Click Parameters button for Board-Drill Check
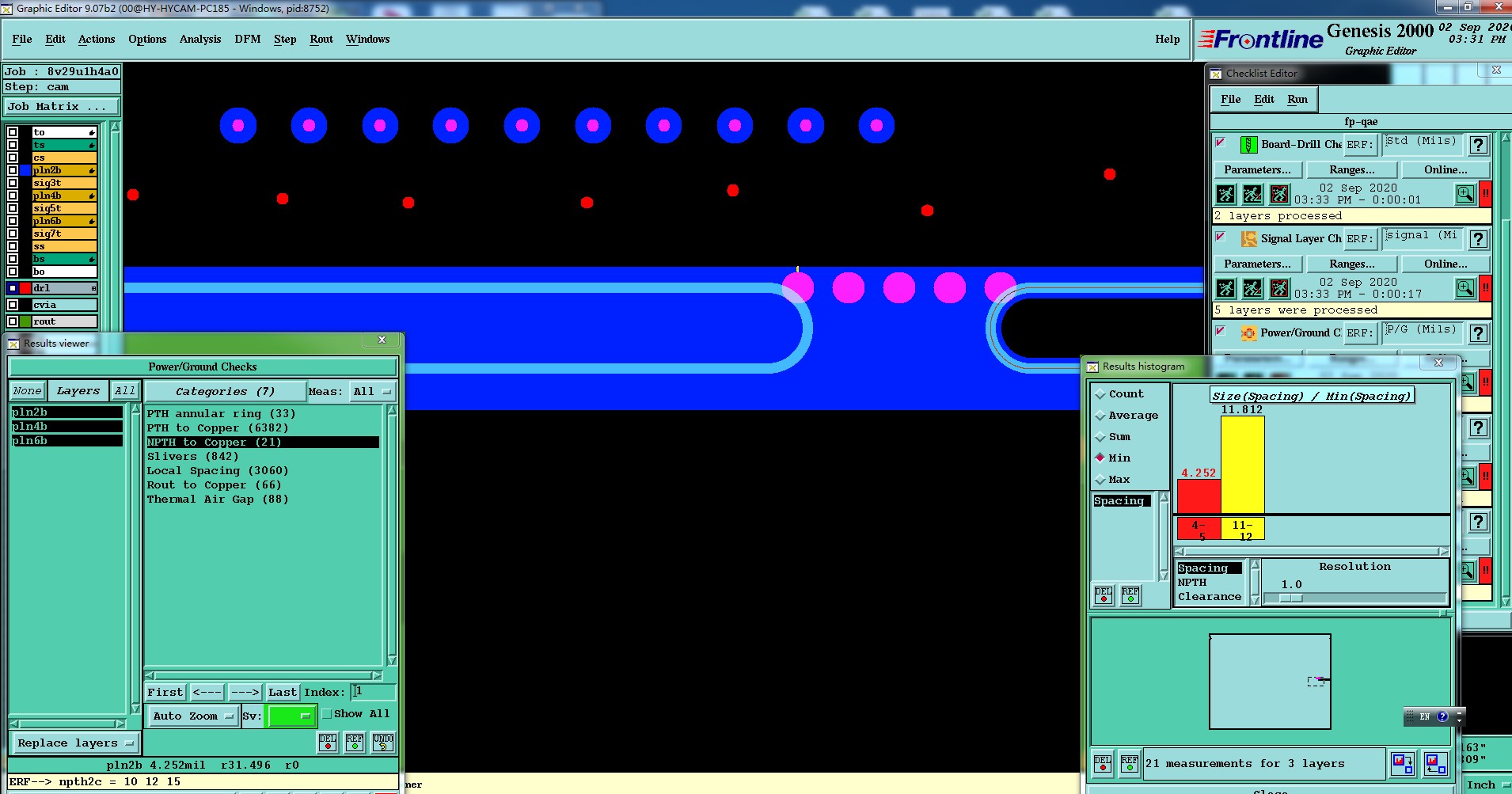 (x=1257, y=170)
